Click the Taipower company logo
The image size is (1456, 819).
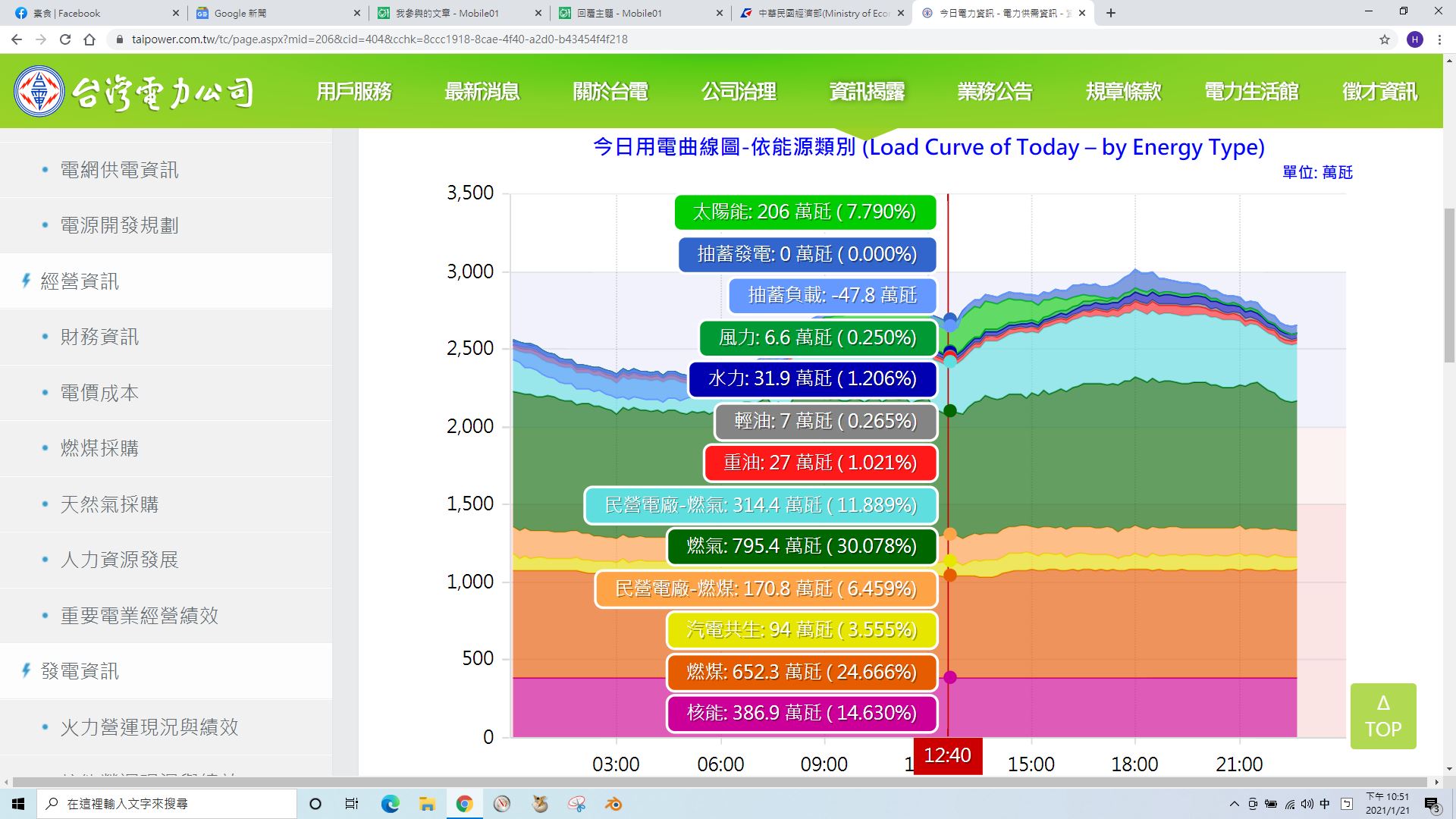point(133,92)
